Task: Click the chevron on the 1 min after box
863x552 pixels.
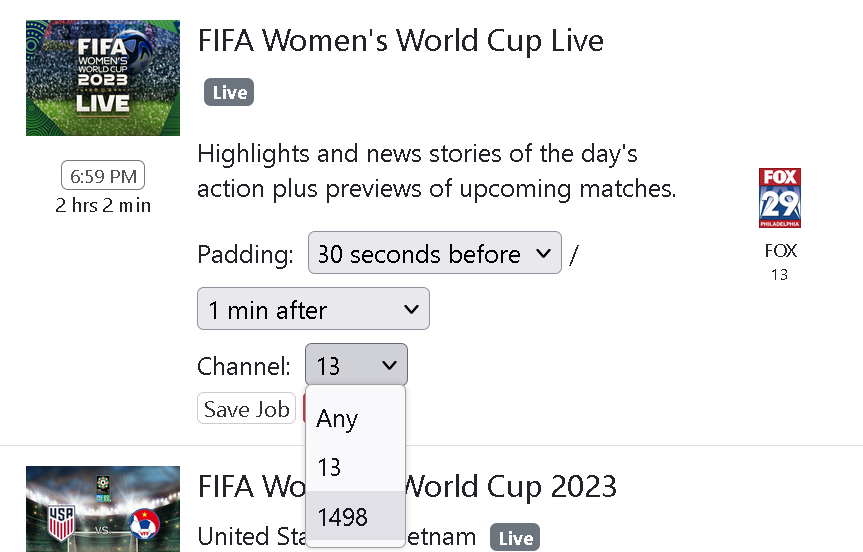Action: (x=411, y=309)
